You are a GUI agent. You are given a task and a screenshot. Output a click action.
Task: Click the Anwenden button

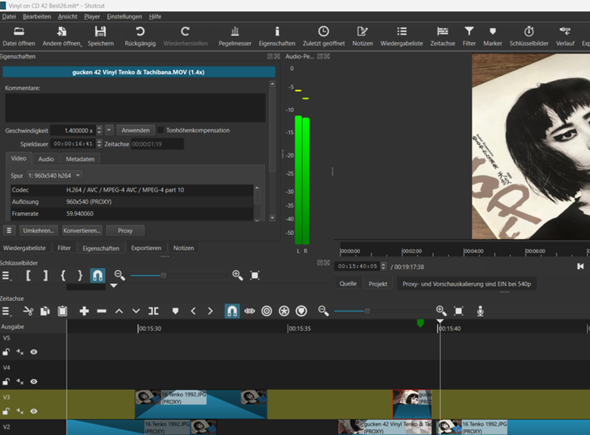click(x=135, y=130)
